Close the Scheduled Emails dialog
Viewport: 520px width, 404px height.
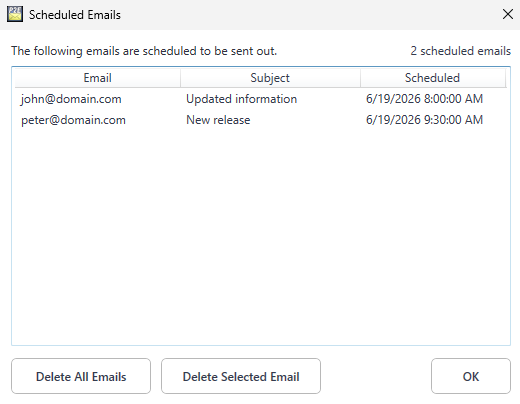click(508, 14)
